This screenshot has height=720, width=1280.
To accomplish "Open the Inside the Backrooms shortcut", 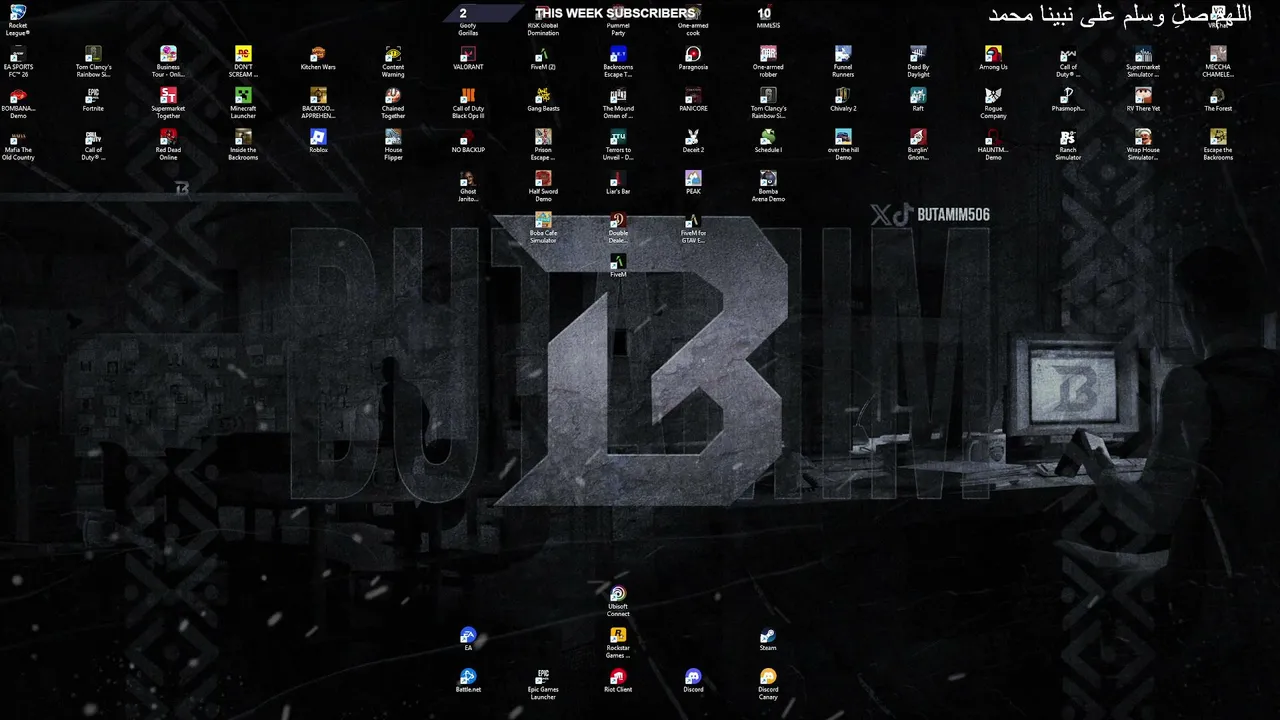I will coord(243,145).
